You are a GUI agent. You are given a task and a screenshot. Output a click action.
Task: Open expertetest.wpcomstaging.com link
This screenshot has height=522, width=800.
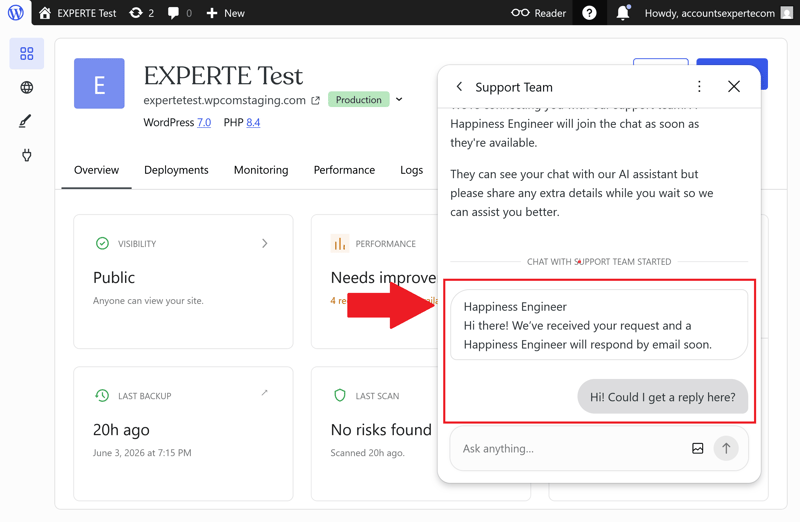tap(224, 100)
